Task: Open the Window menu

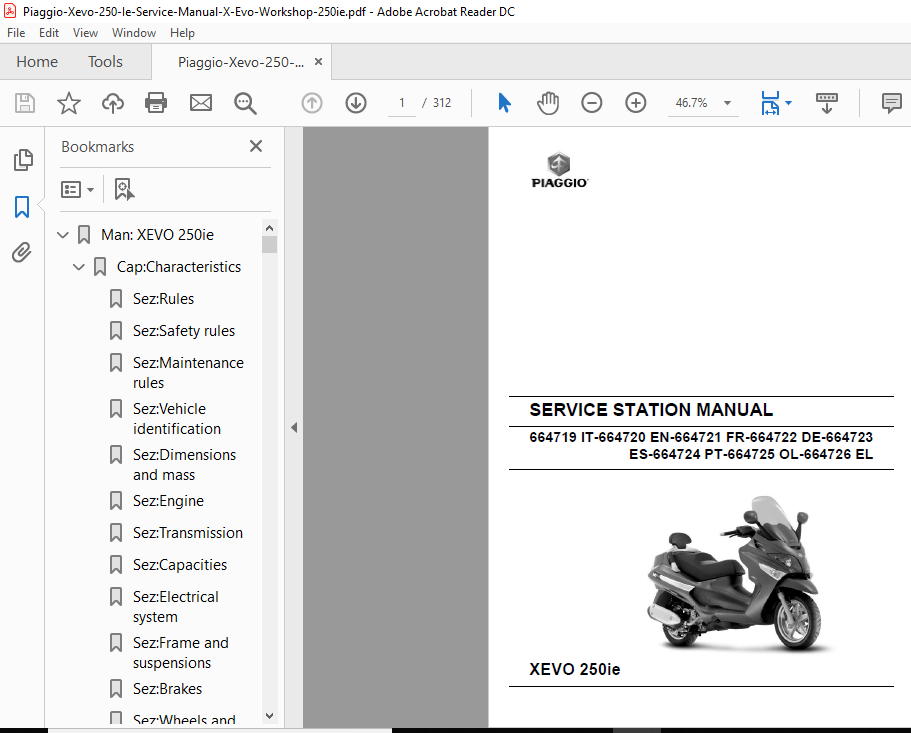Action: click(x=134, y=33)
